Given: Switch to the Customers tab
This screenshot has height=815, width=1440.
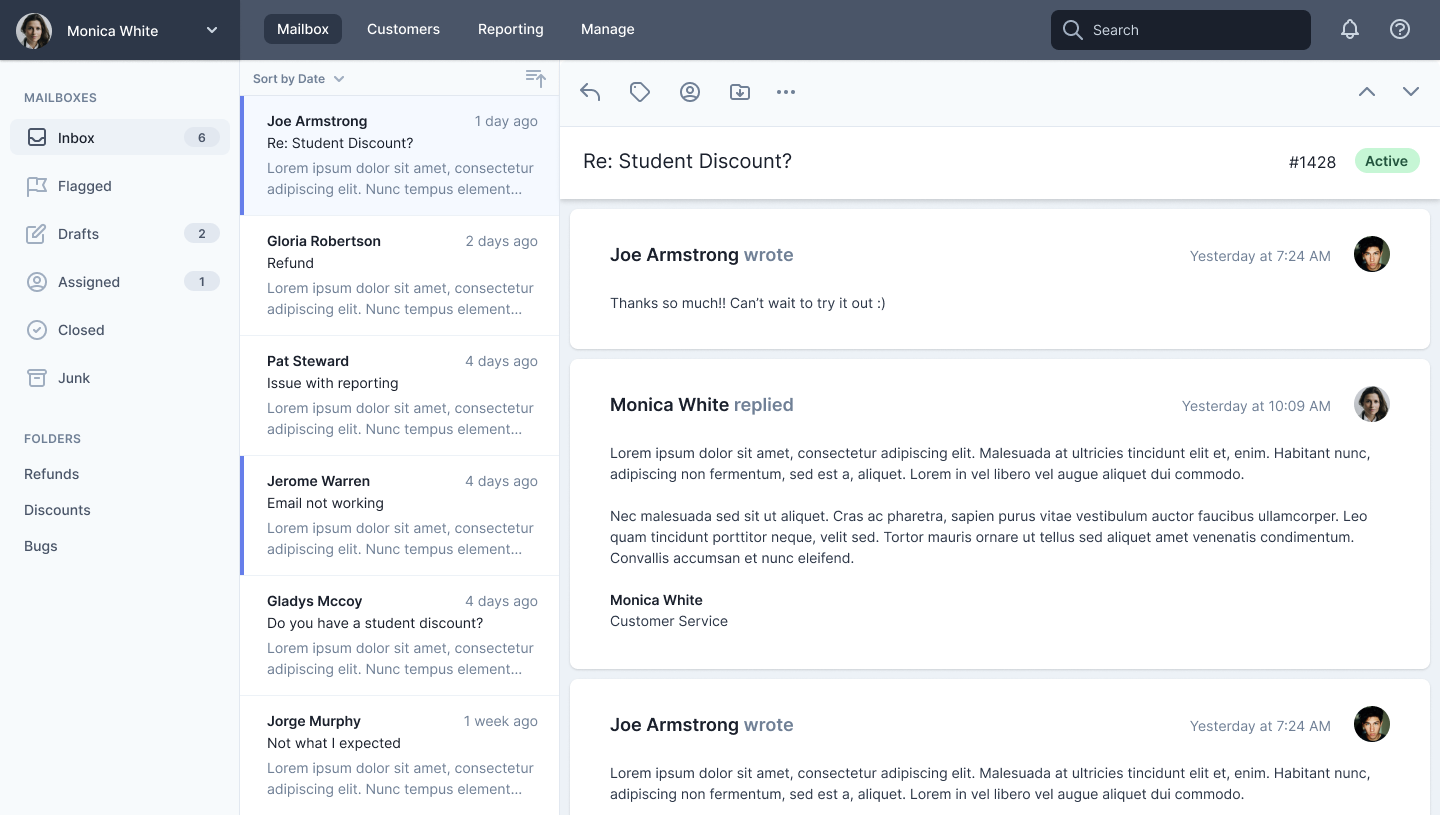Looking at the screenshot, I should pyautogui.click(x=403, y=30).
